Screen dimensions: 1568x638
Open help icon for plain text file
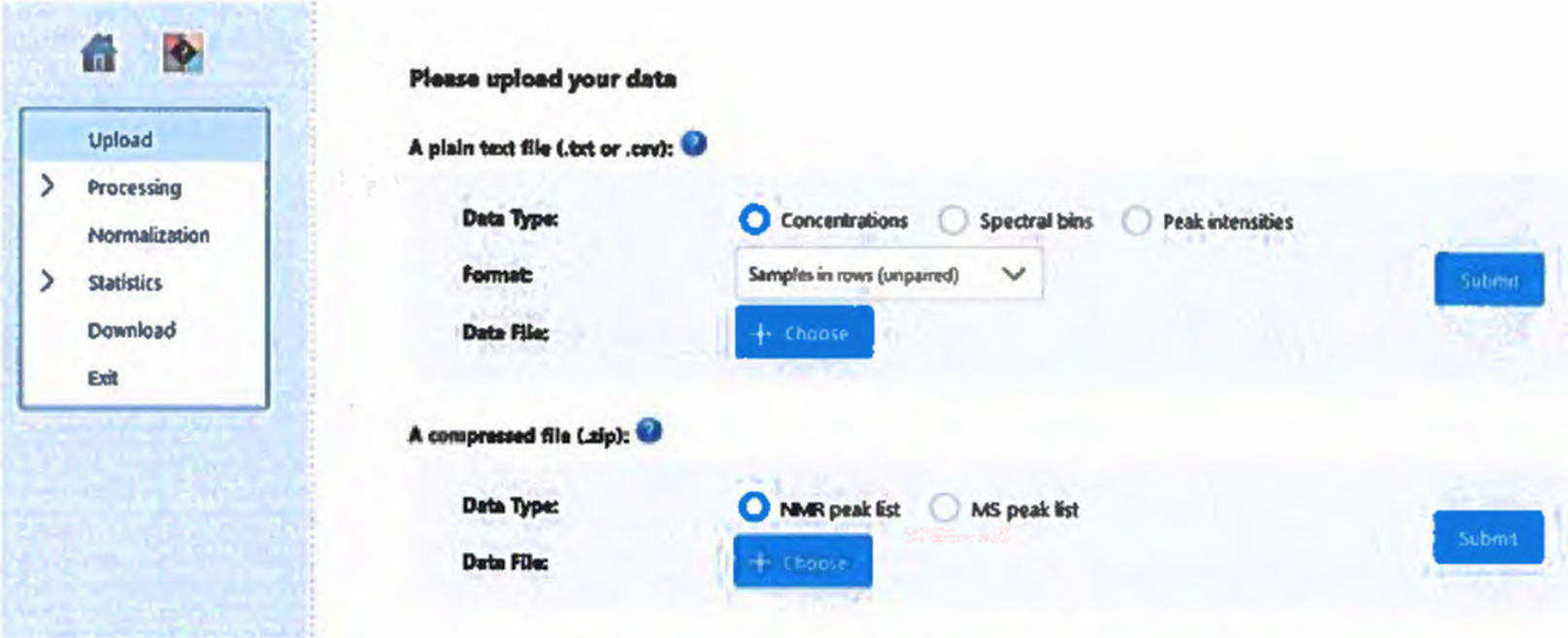693,145
